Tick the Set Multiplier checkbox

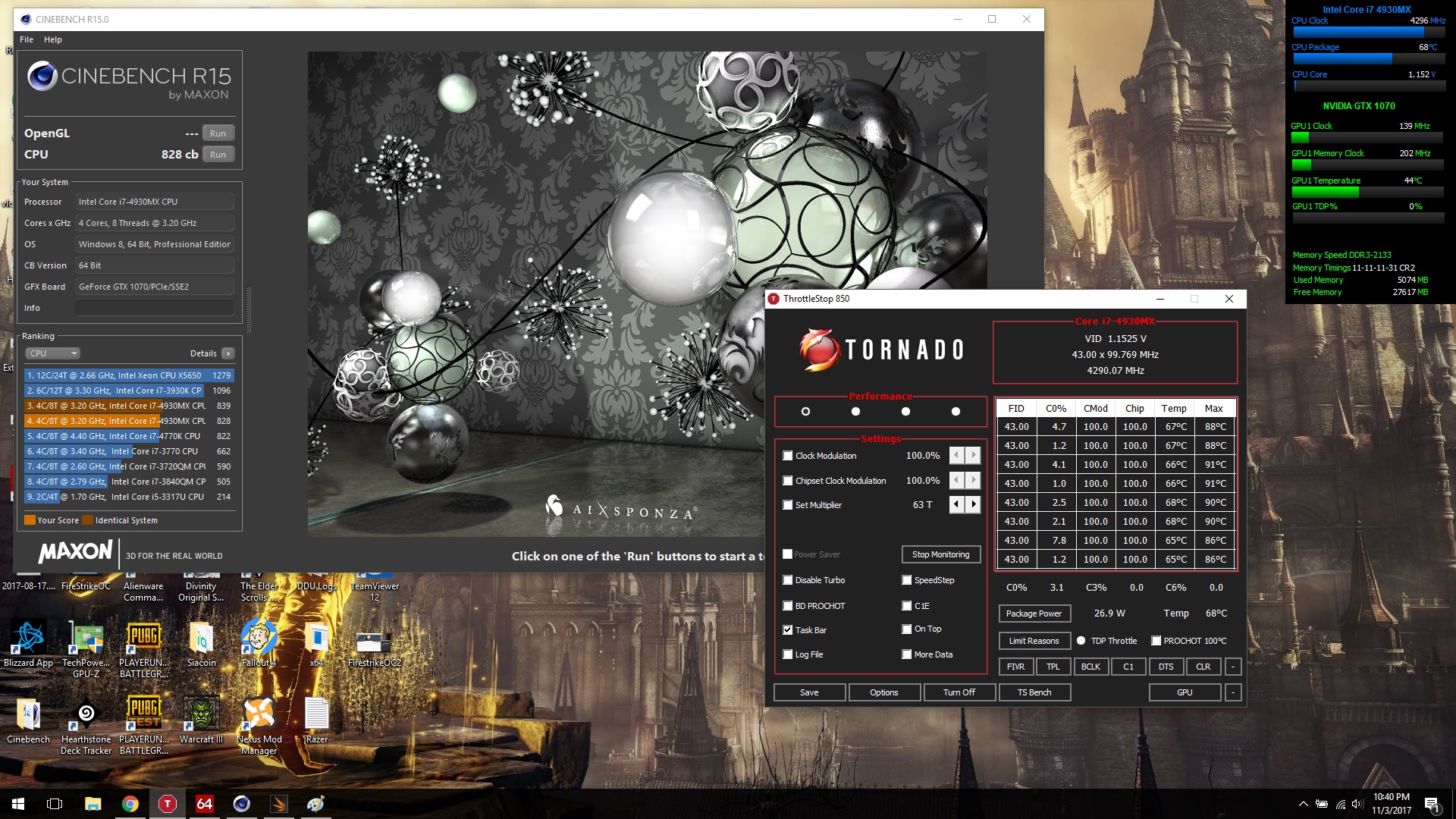point(788,505)
